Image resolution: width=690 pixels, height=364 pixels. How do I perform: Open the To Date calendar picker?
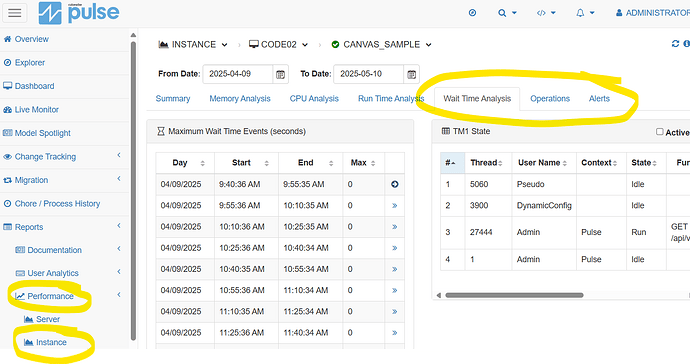[x=411, y=74]
